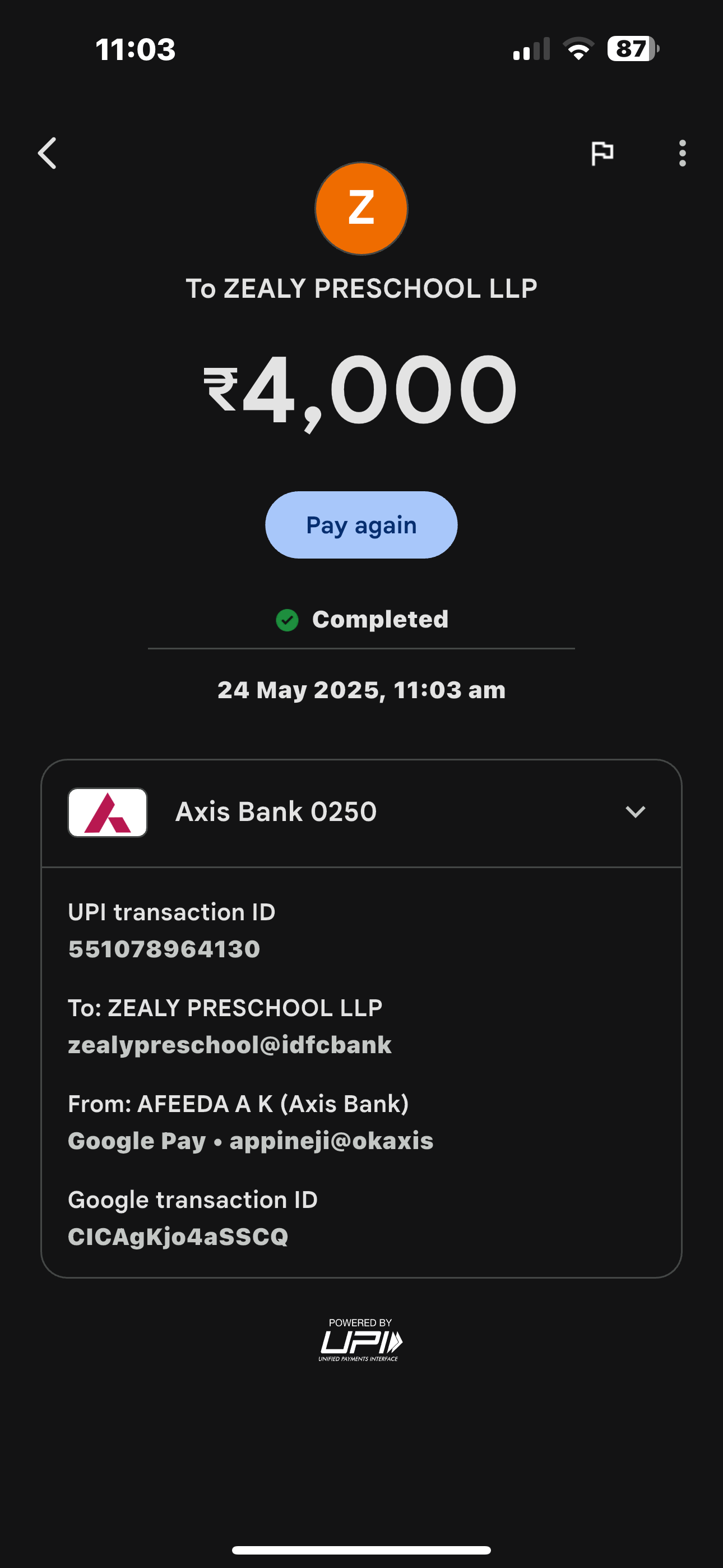
Task: Tap the home indicator bar
Action: point(361,1549)
